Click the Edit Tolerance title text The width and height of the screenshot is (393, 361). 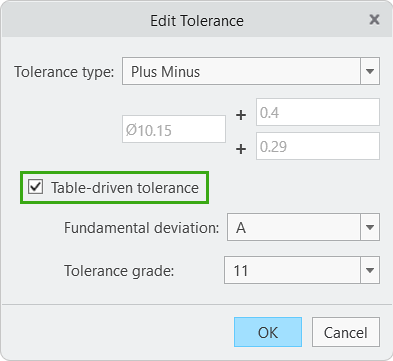197,21
